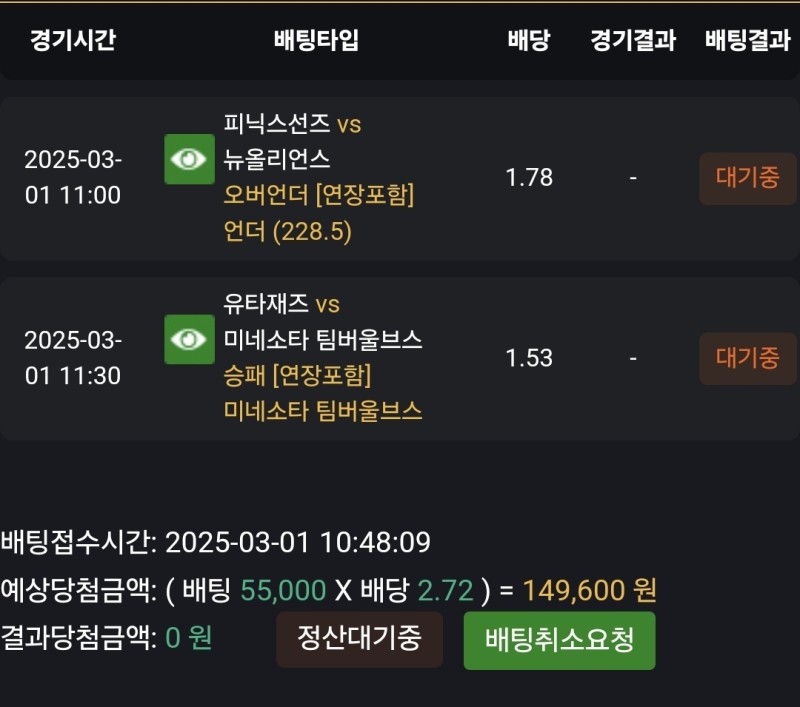Click the 149,600 원 expected winnings amount

pos(589,591)
